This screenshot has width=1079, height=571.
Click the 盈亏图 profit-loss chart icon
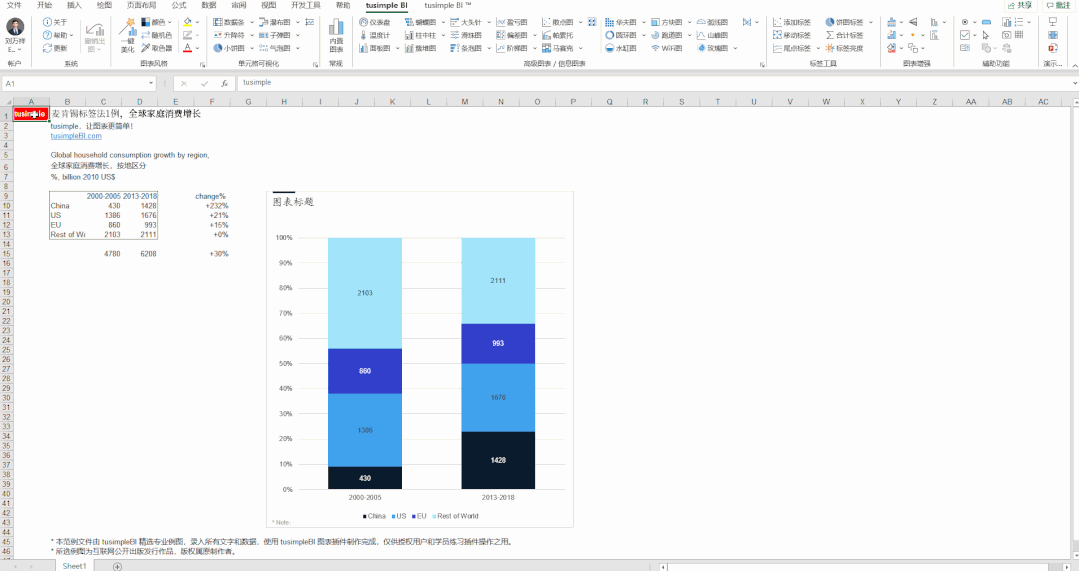pyautogui.click(x=501, y=22)
